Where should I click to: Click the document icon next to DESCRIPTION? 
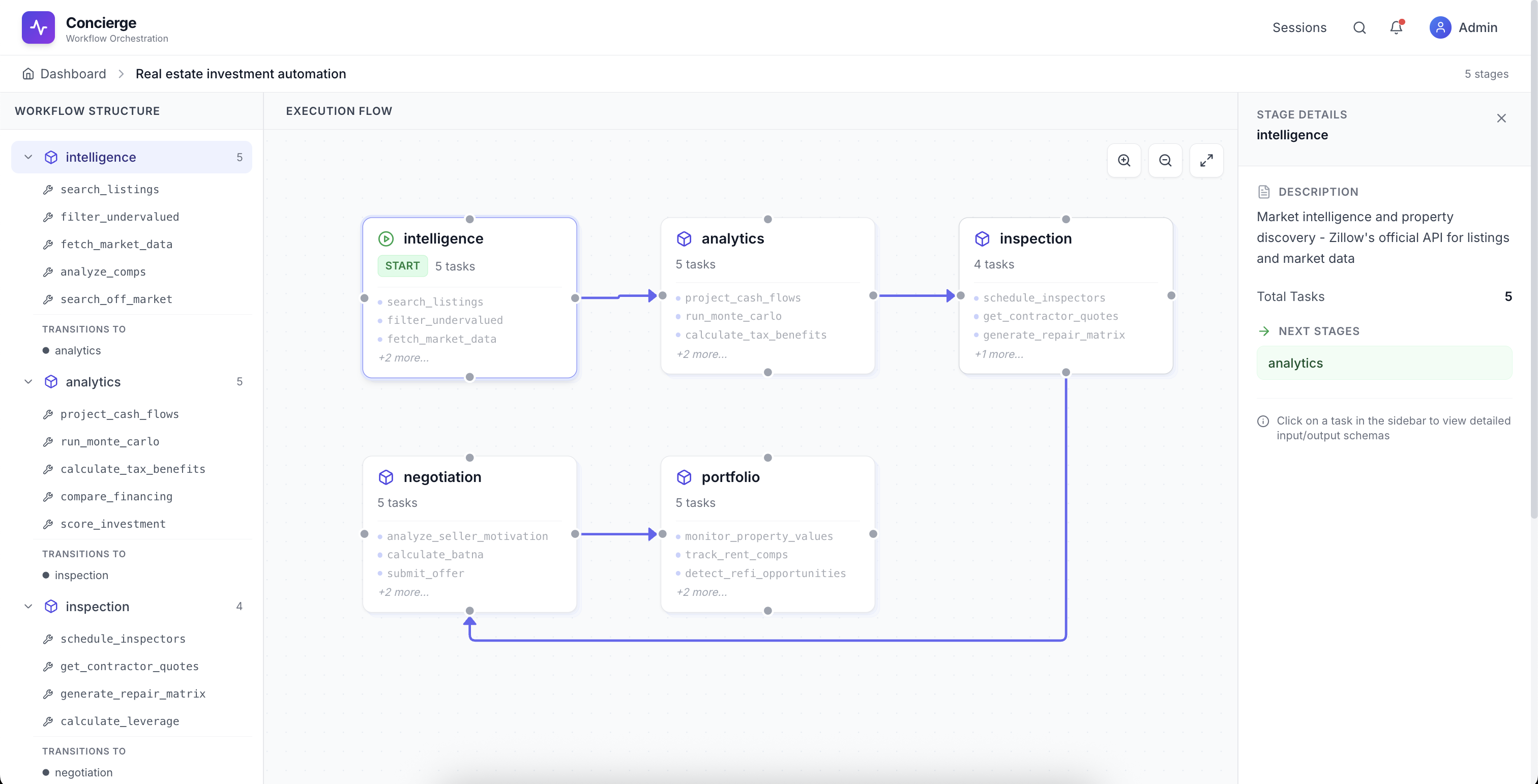[1263, 192]
